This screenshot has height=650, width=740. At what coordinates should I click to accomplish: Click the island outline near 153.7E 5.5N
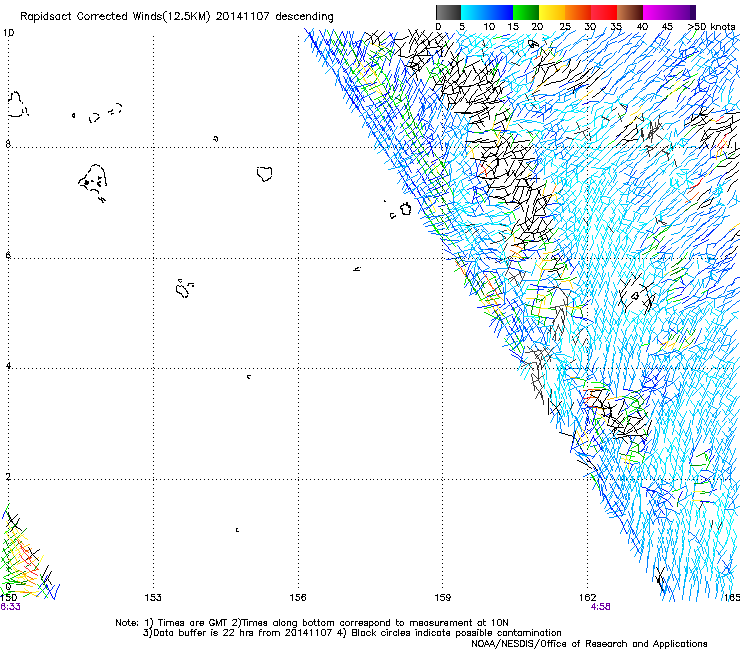pos(184,288)
